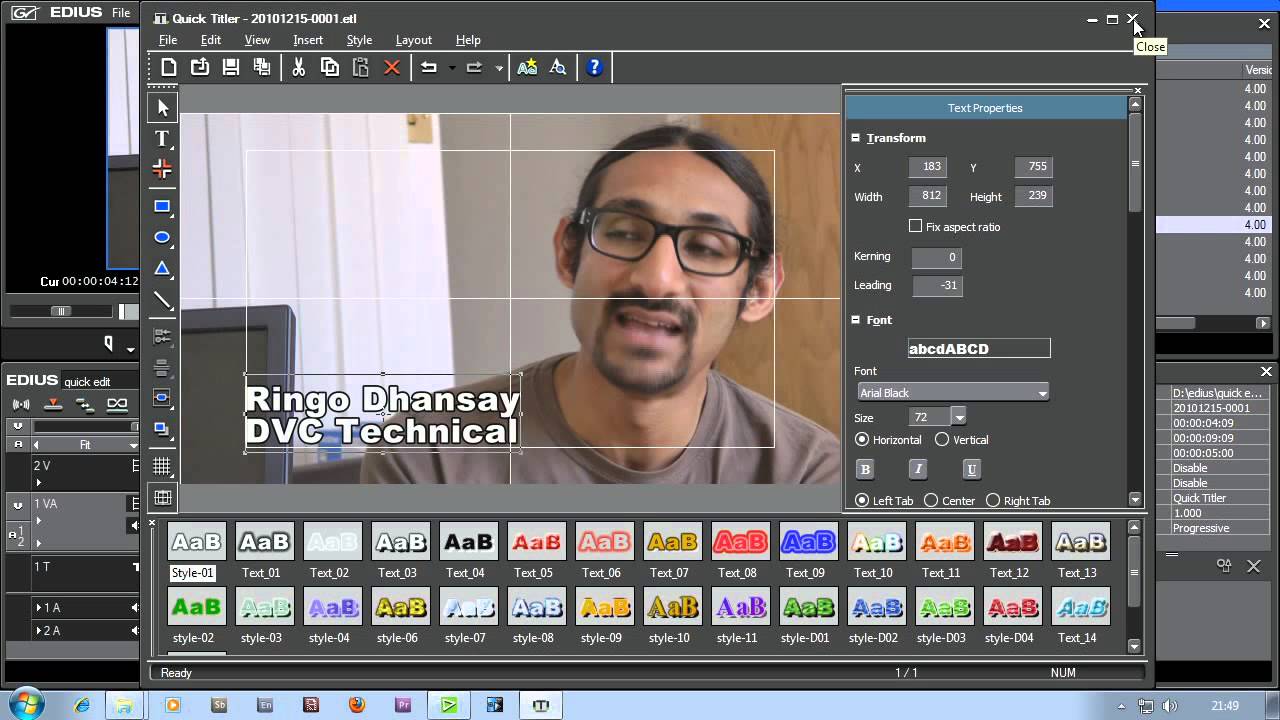Redo the last undone action

click(475, 67)
